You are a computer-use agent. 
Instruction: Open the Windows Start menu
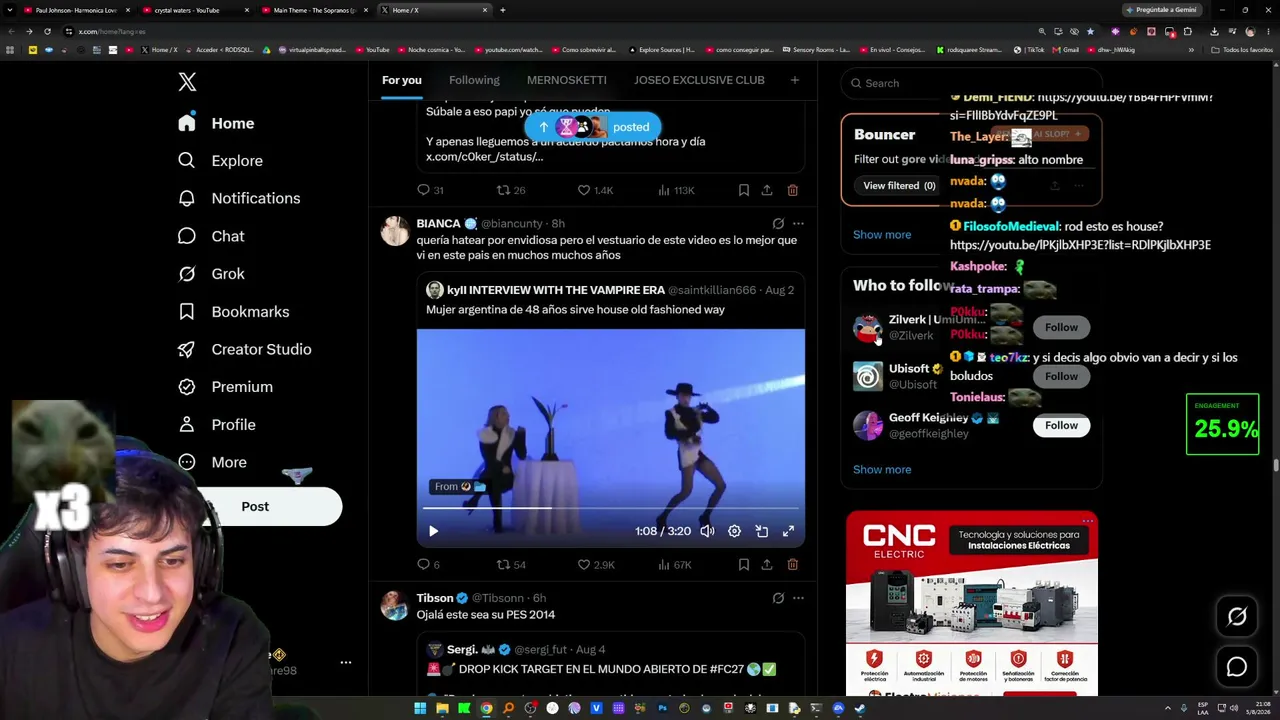tap(420, 709)
